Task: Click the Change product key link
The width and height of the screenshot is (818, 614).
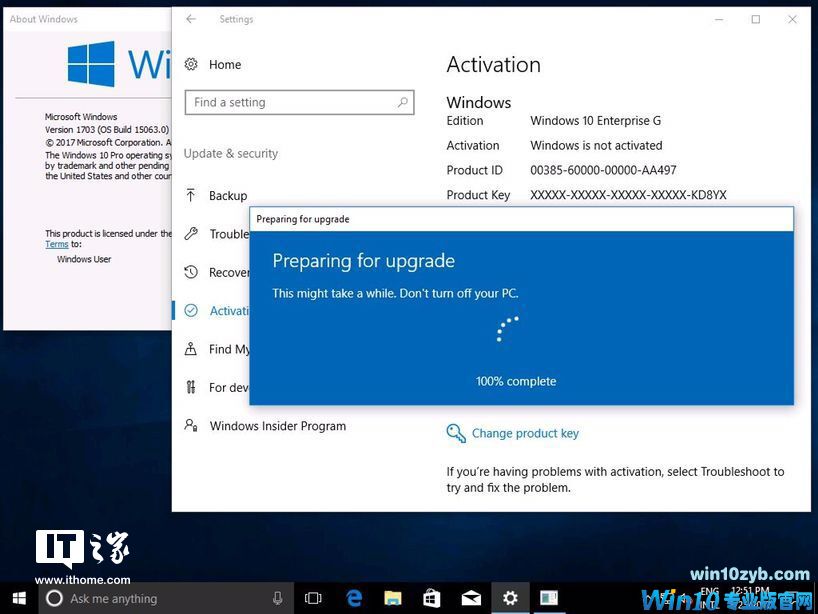Action: coord(525,433)
